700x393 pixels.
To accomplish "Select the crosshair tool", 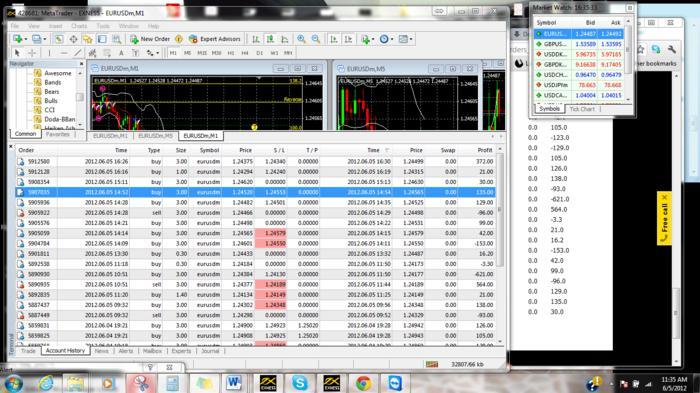I will (32, 53).
